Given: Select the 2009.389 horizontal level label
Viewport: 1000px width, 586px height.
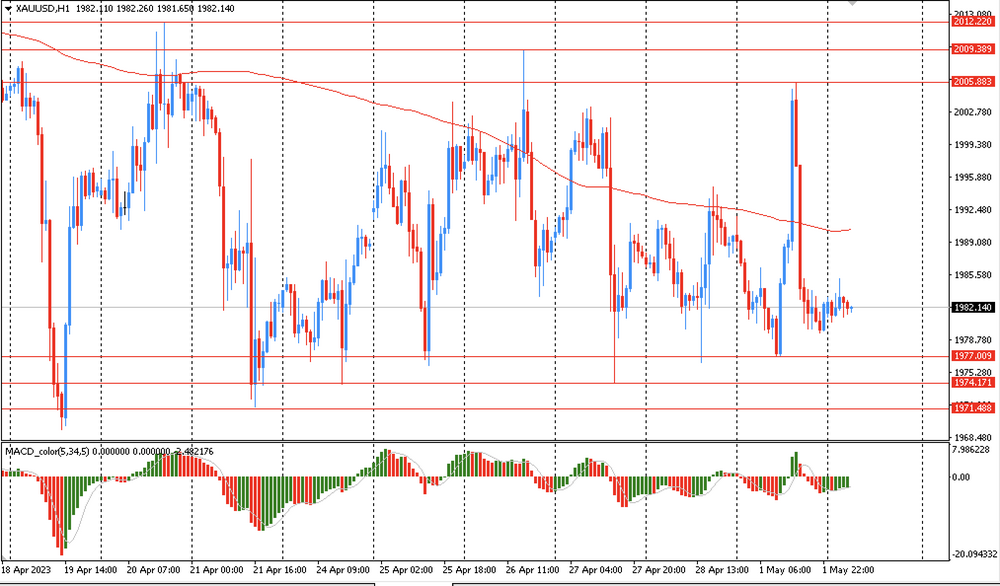Looking at the screenshot, I should 973,49.
